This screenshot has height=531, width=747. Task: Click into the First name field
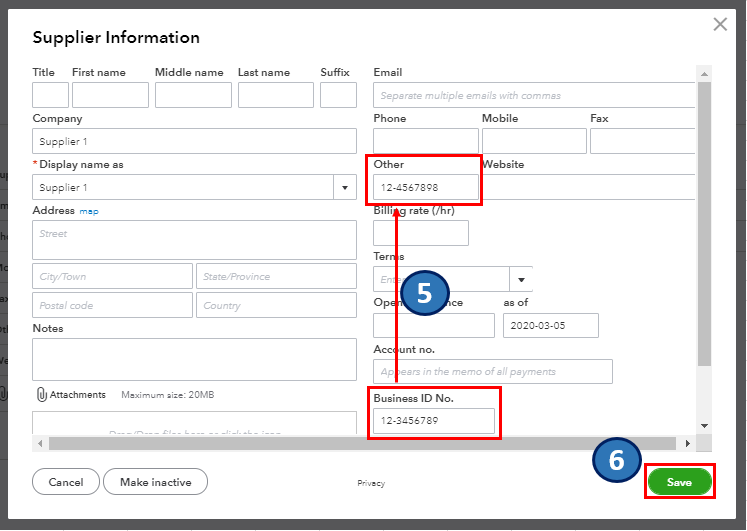pyautogui.click(x=110, y=95)
